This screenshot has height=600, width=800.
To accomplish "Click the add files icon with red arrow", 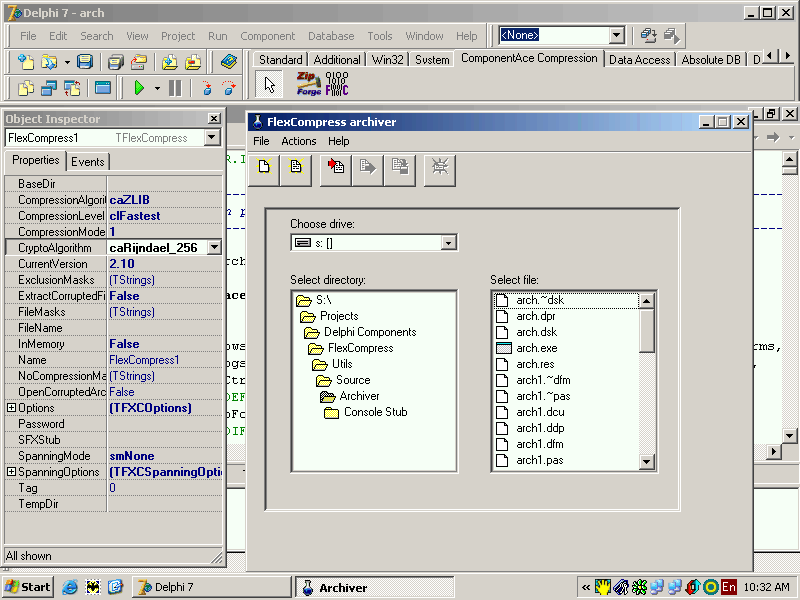I will click(x=335, y=167).
